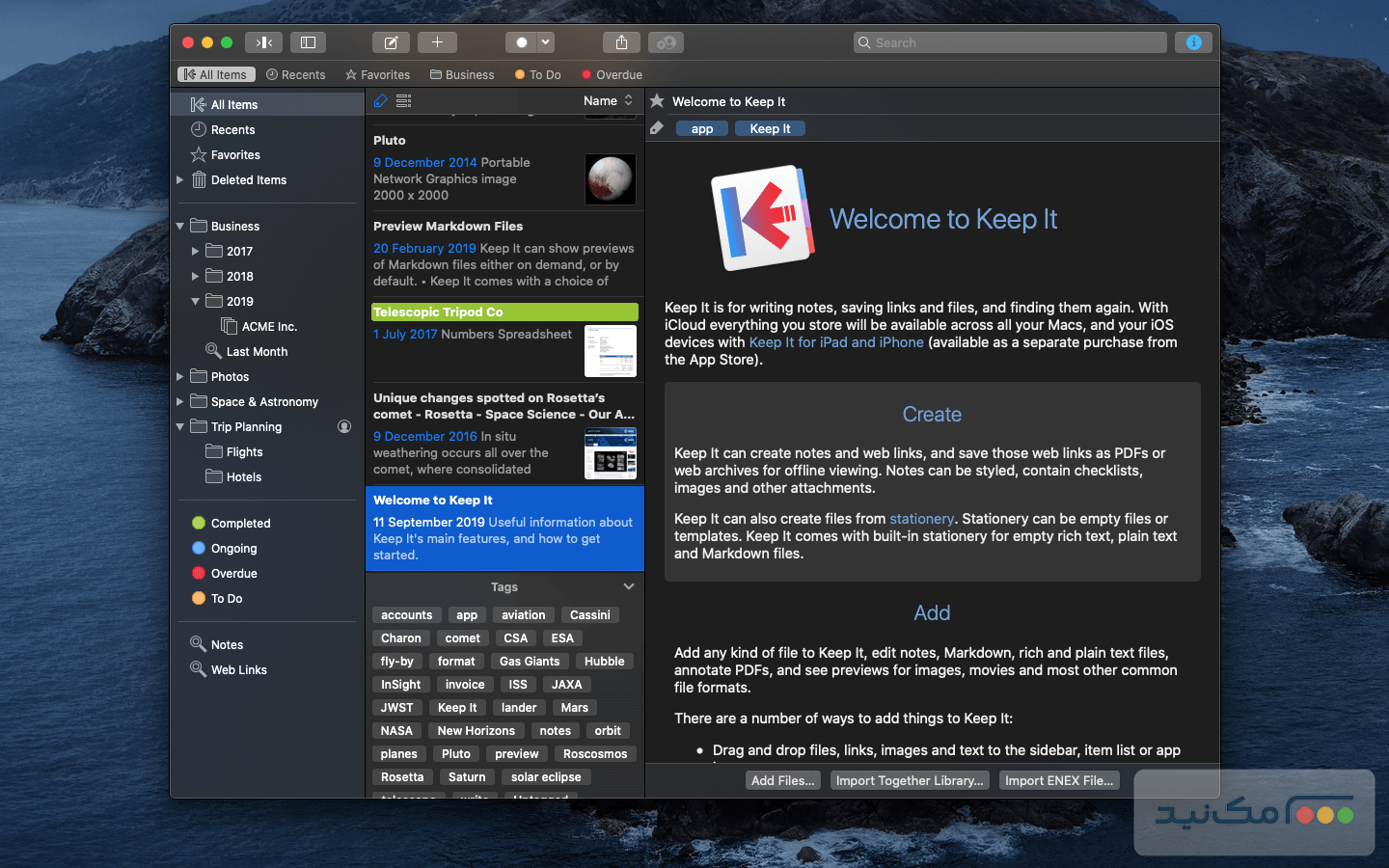Screen dimensions: 1389x868
Task: Toggle the sidebar visibility icon
Action: pyautogui.click(x=309, y=42)
